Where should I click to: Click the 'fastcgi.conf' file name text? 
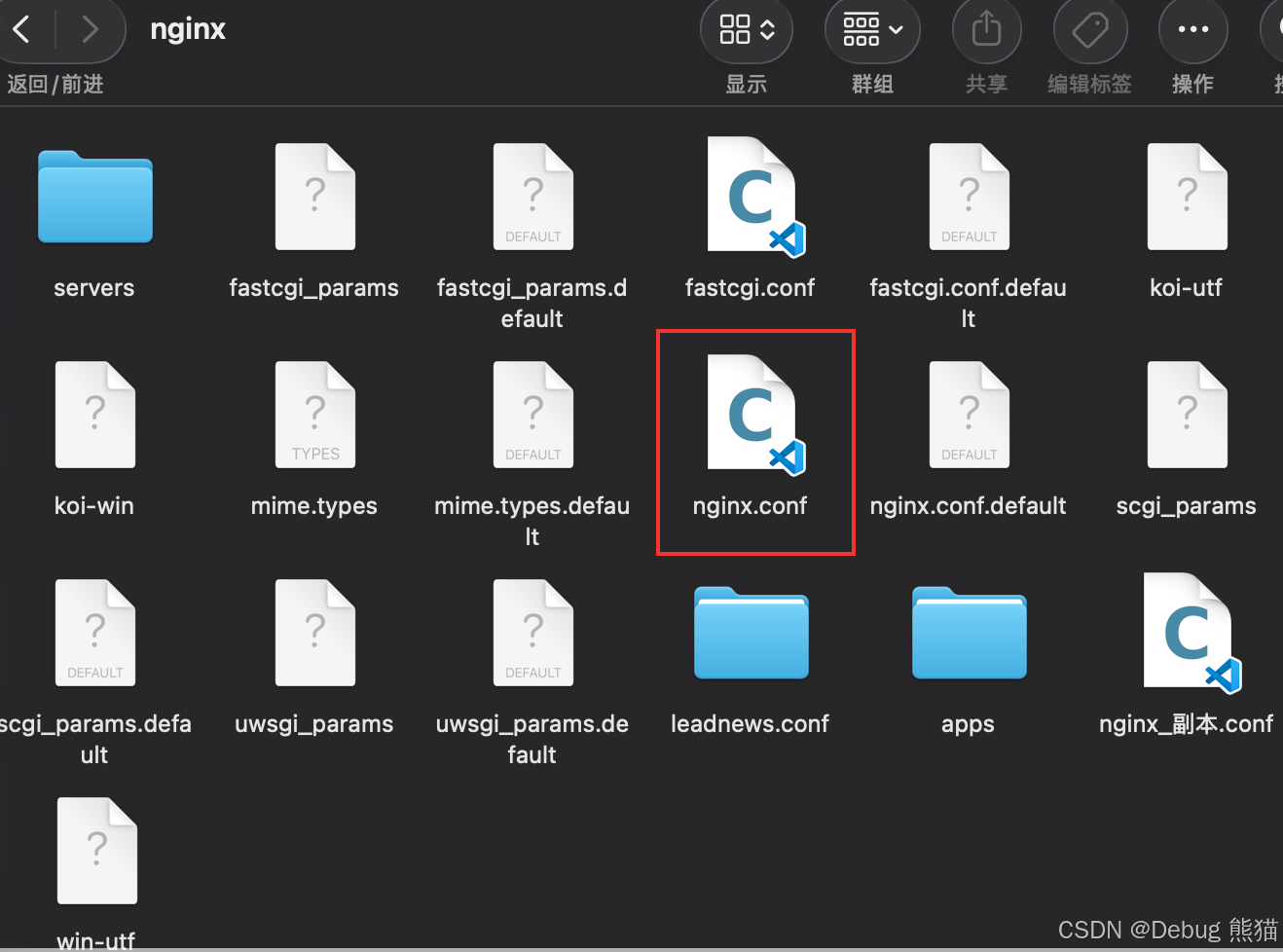[750, 289]
